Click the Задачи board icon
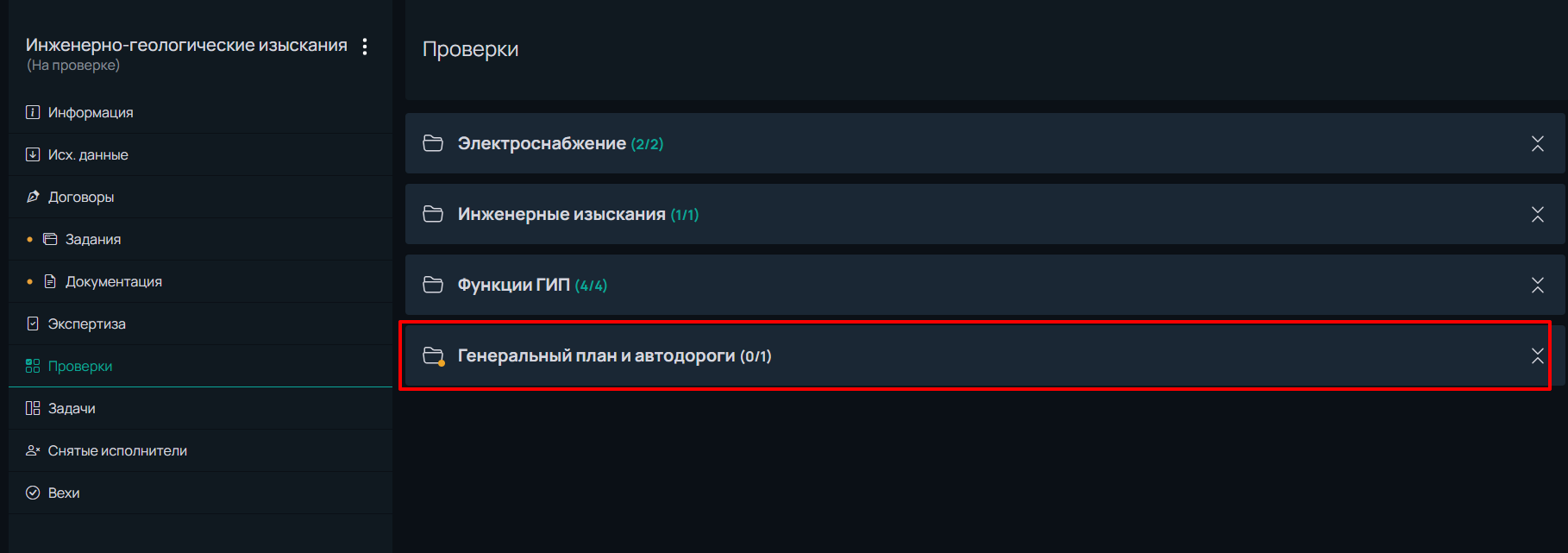 (x=33, y=408)
